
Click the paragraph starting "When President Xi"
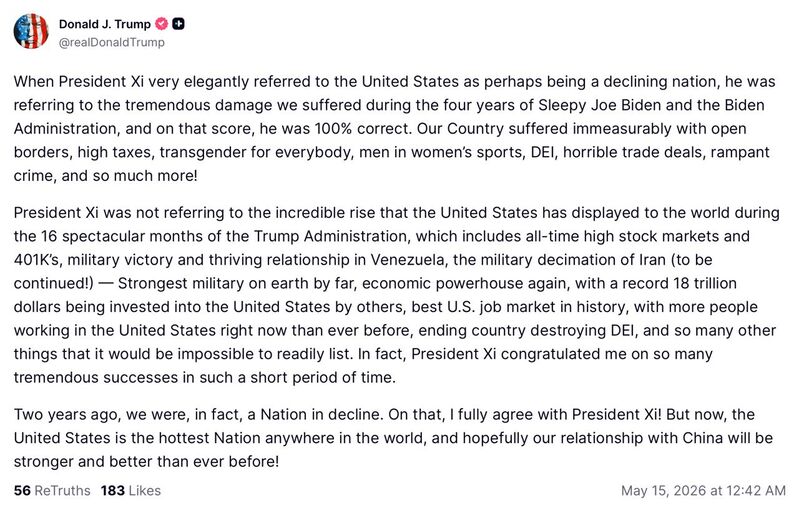pos(395,128)
